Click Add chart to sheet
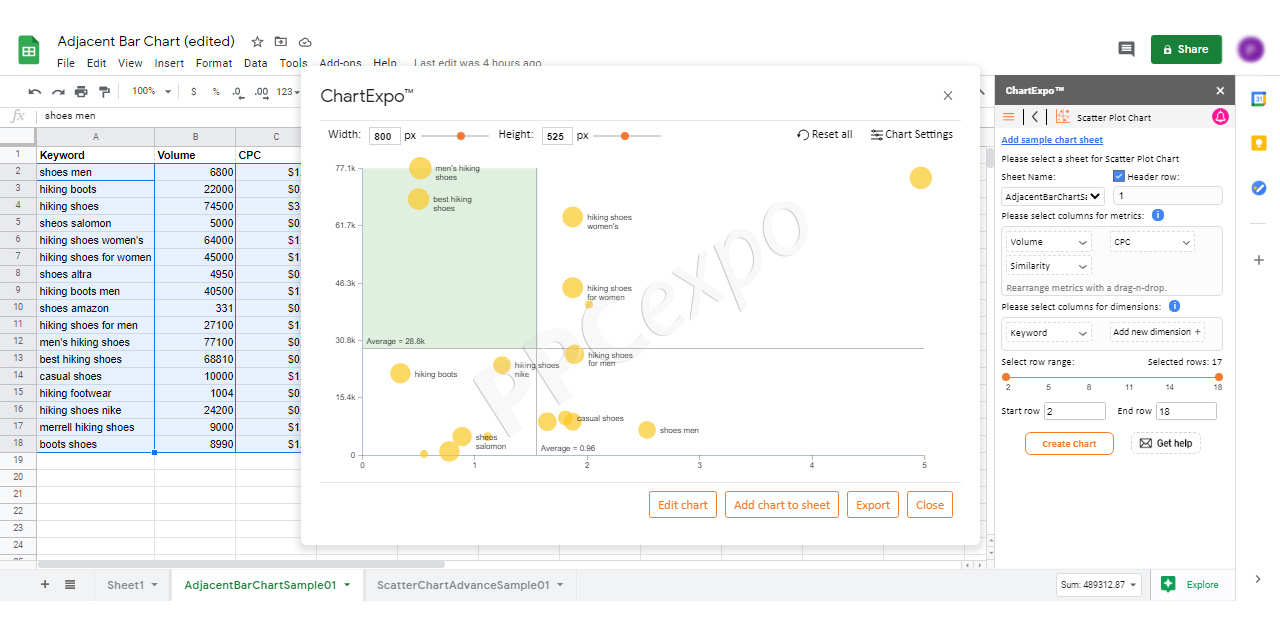 click(x=782, y=505)
